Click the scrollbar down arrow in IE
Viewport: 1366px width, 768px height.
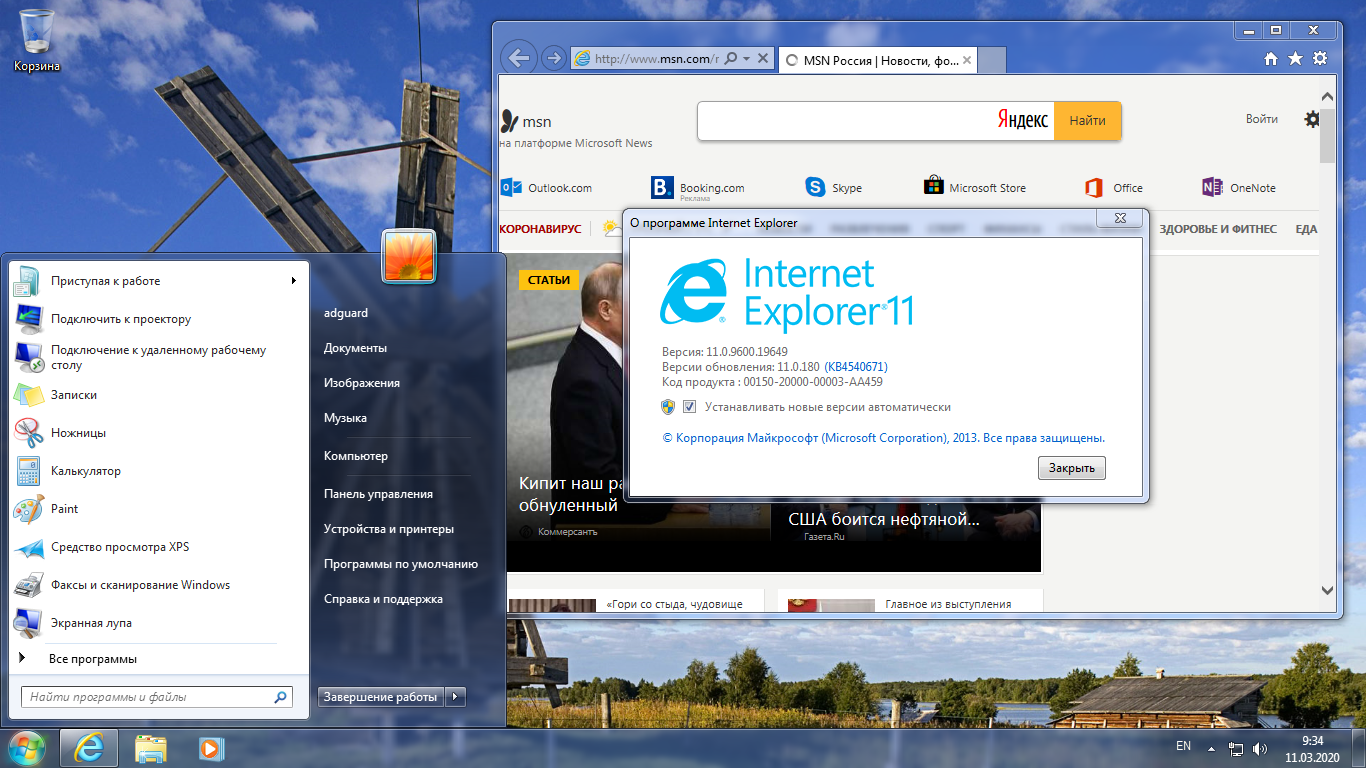tap(1328, 590)
